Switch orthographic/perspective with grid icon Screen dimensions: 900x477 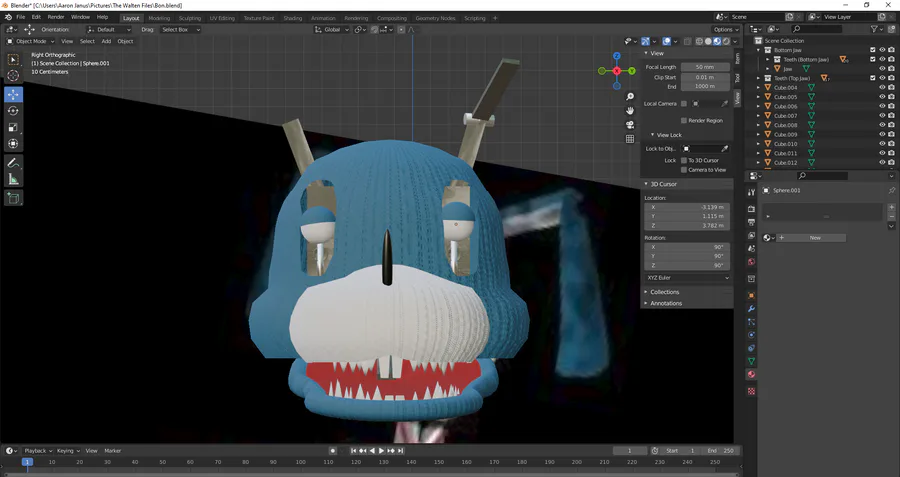click(x=630, y=139)
